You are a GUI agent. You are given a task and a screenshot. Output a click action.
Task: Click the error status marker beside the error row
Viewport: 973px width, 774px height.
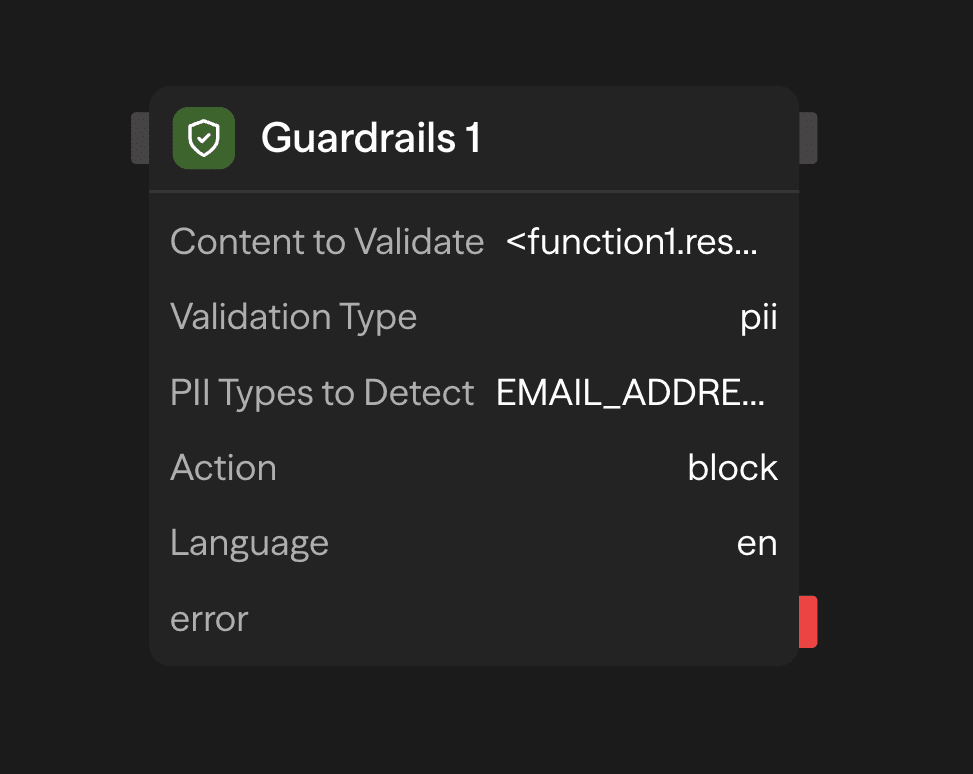(810, 621)
